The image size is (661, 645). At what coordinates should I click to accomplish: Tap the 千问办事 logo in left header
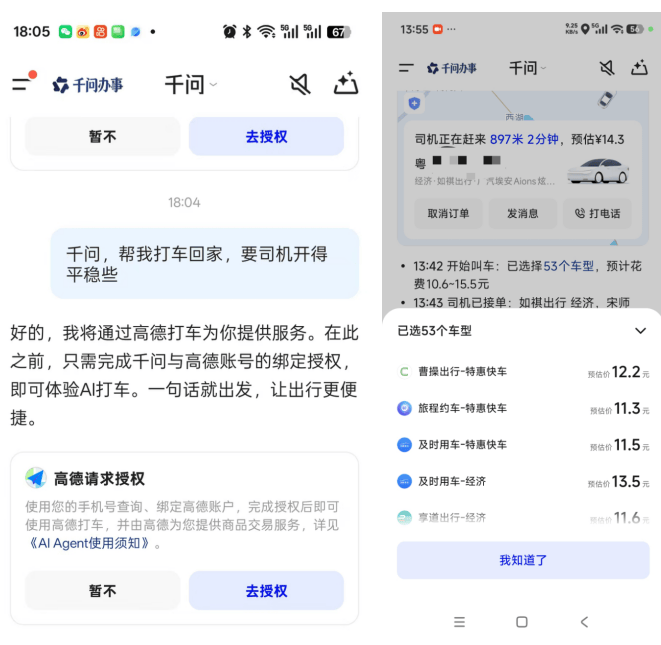point(88,85)
